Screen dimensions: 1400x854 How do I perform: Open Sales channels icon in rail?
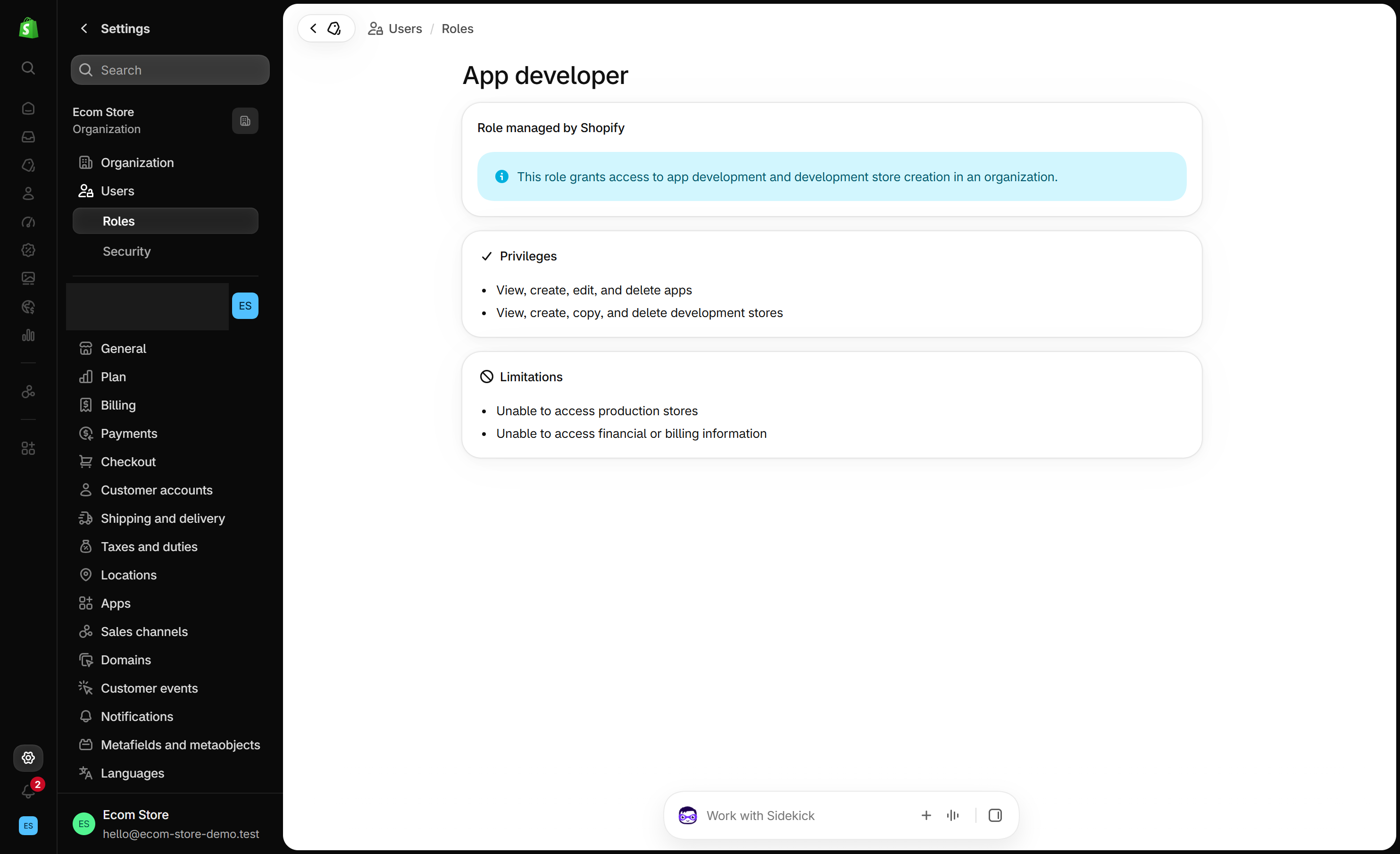28,392
